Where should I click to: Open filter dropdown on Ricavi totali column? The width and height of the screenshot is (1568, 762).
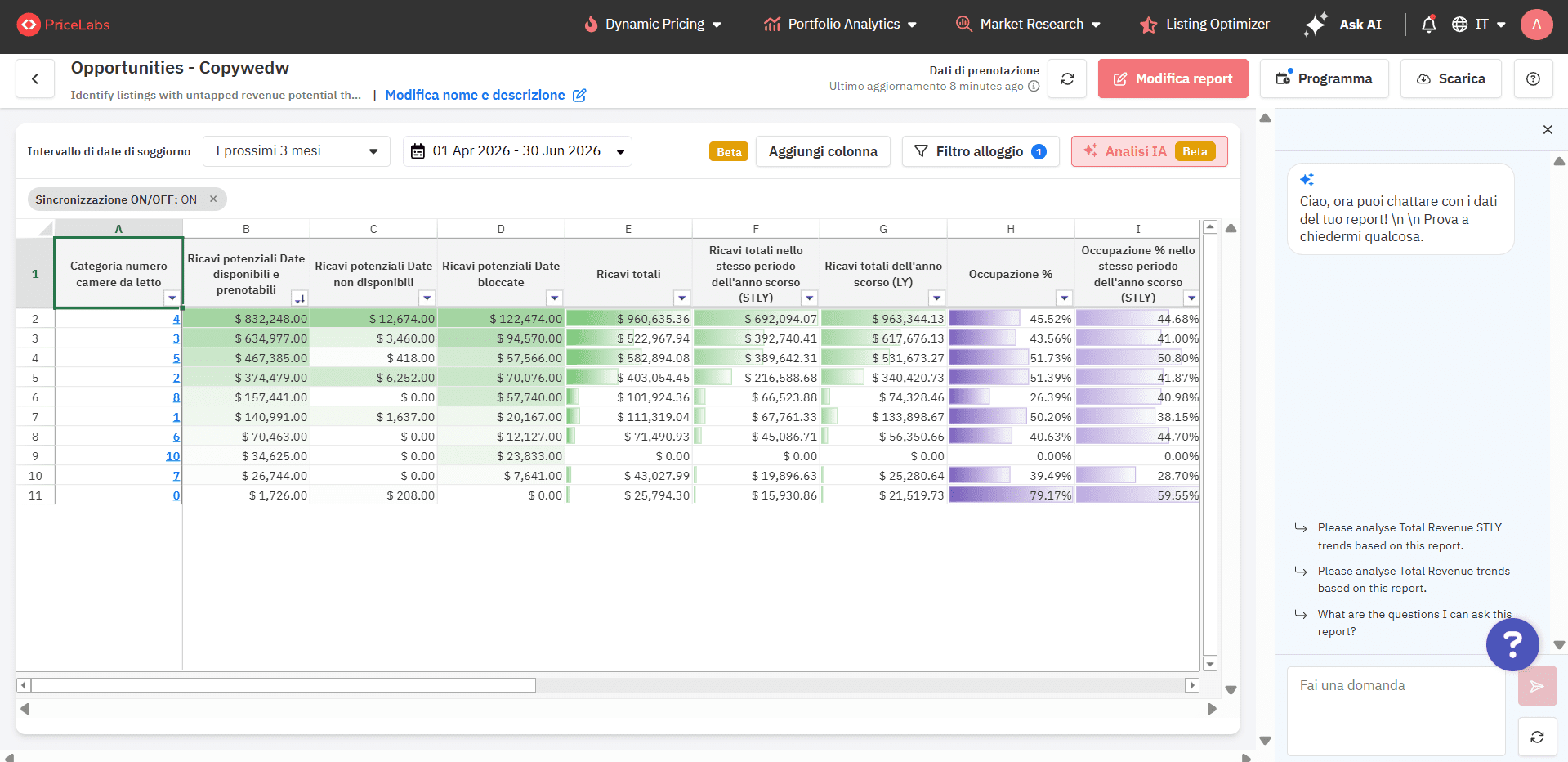point(681,298)
